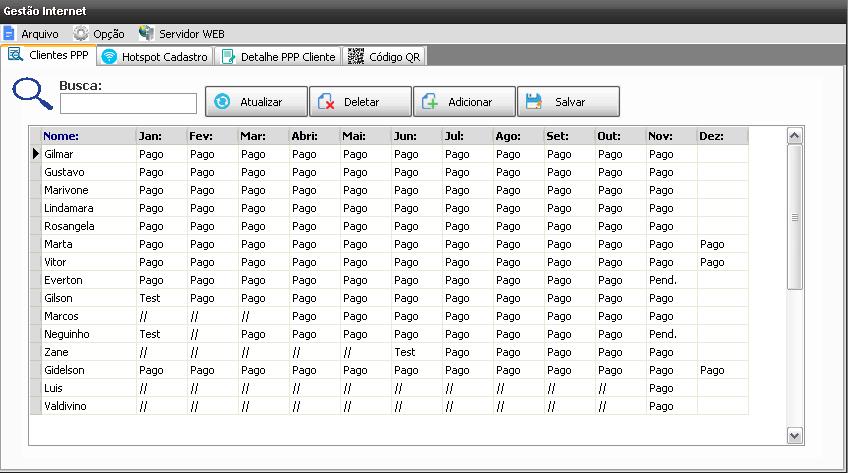Image resolution: width=848 pixels, height=473 pixels.
Task: Select the Lindamara name cell
Action: [x=89, y=208]
